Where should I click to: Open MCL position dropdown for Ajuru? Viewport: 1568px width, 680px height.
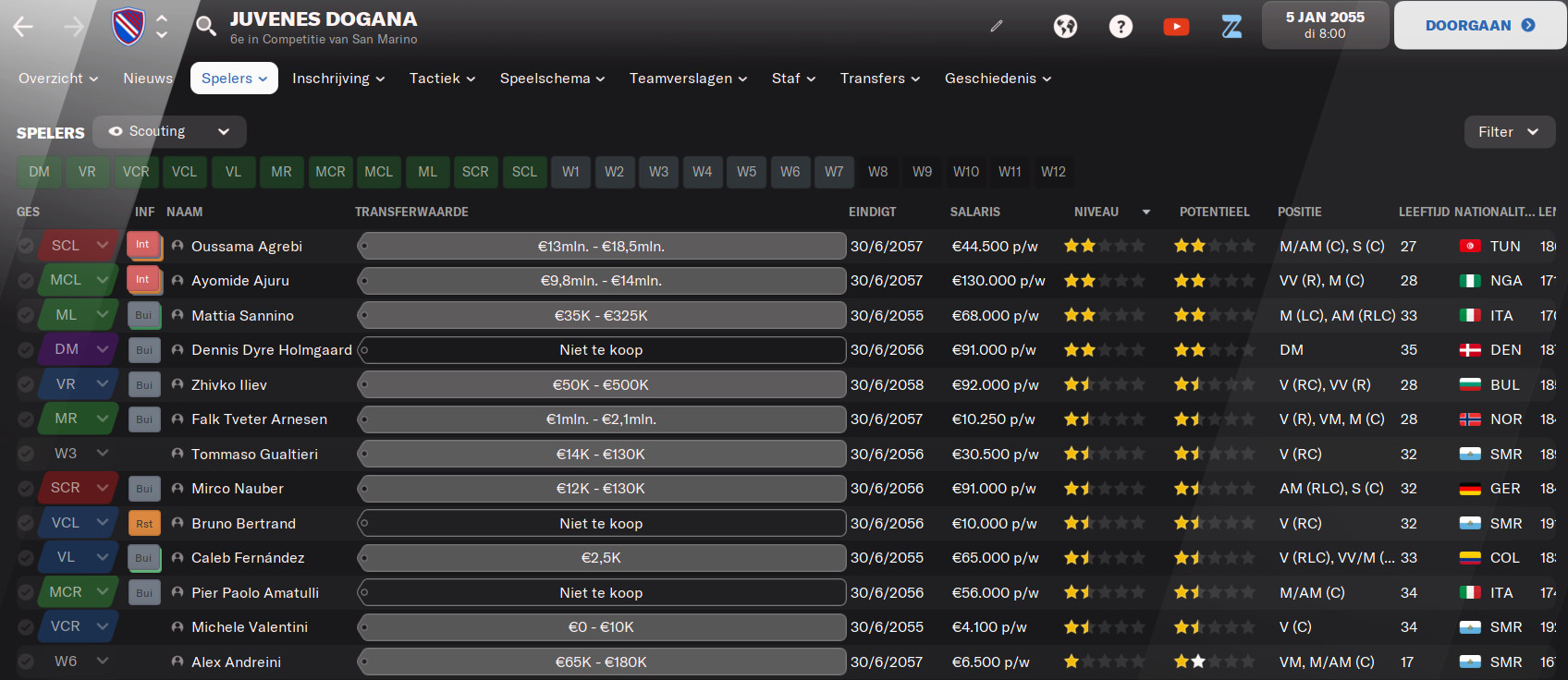click(80, 280)
